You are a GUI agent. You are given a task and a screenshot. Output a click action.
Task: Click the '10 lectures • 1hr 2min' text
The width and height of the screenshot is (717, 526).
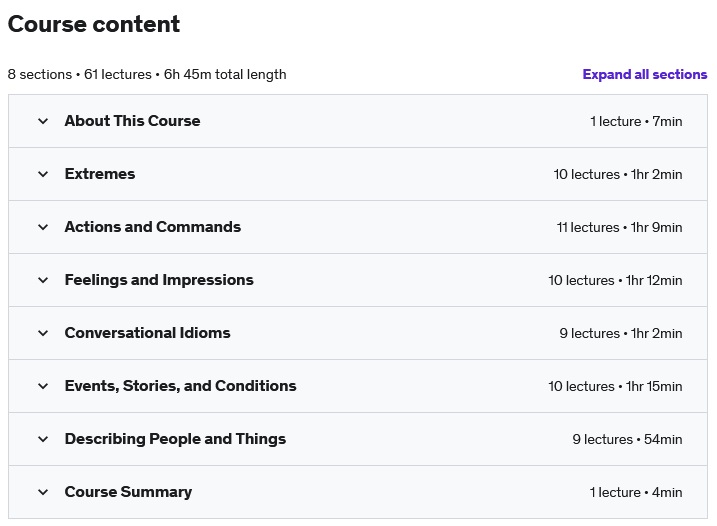pos(618,174)
